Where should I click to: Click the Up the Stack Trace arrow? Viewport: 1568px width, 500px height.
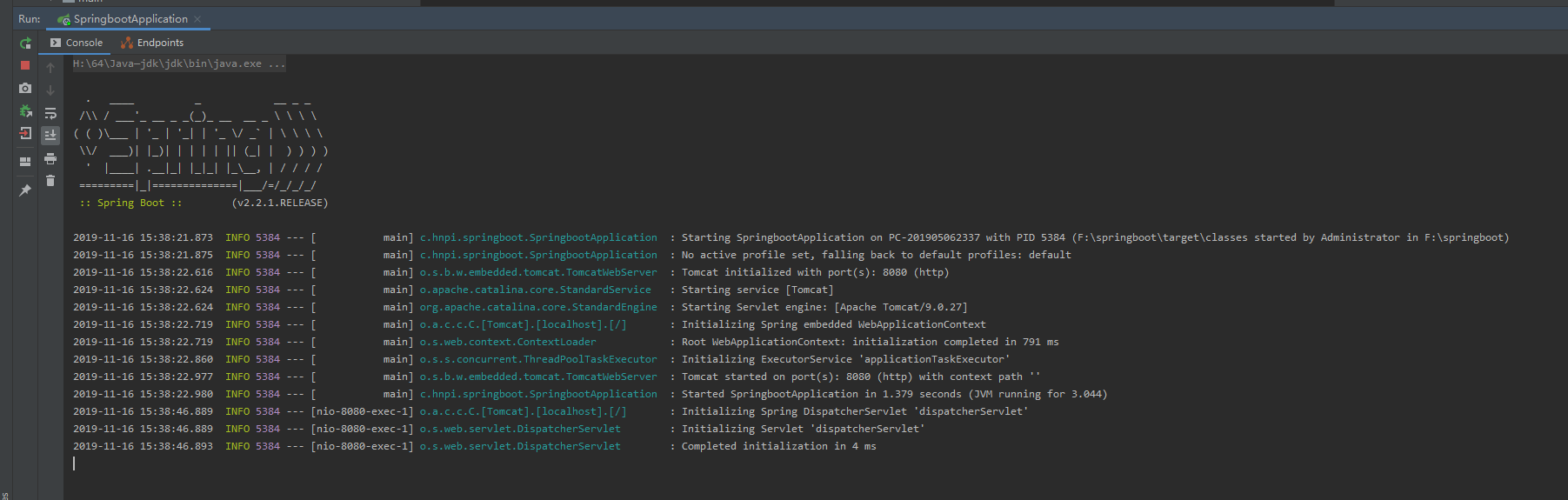coord(50,68)
